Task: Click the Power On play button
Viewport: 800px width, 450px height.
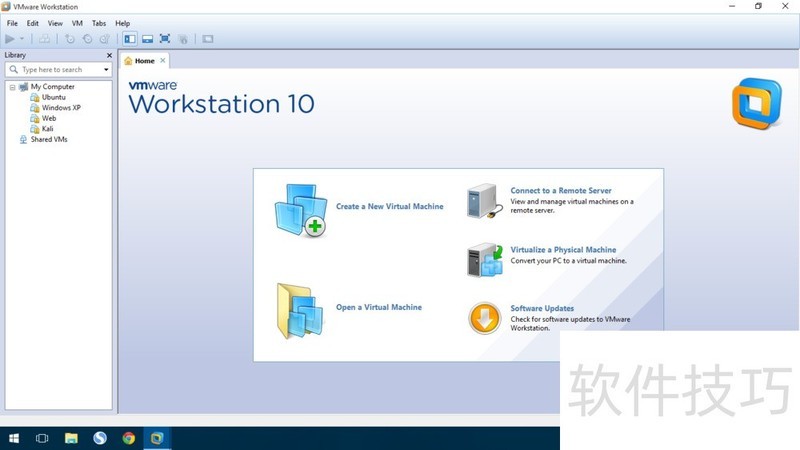Action: (x=11, y=39)
